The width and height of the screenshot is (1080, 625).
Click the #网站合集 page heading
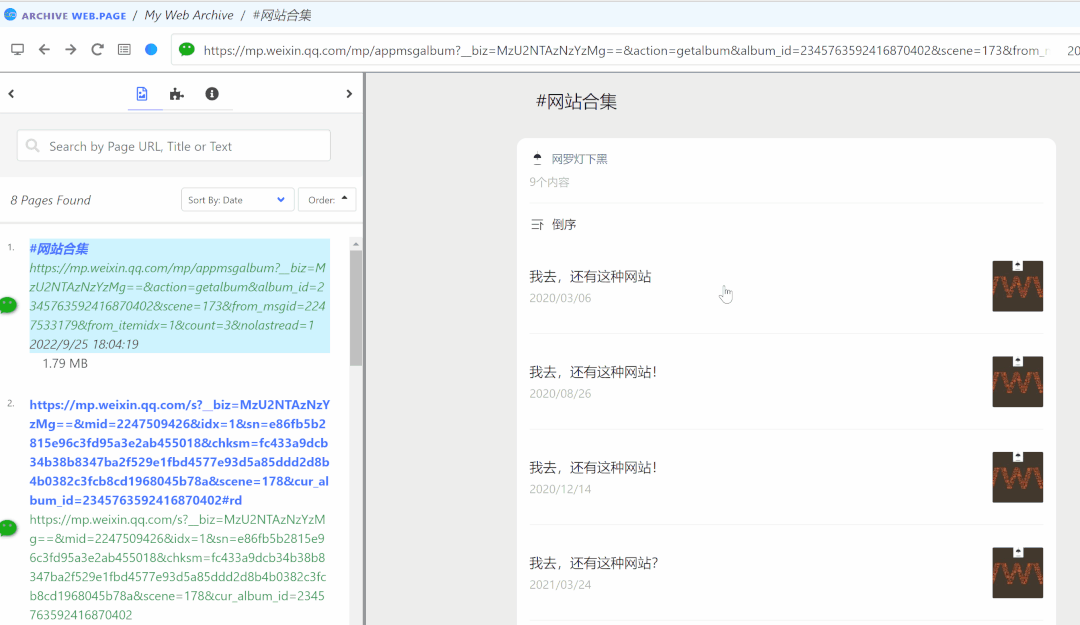577,102
